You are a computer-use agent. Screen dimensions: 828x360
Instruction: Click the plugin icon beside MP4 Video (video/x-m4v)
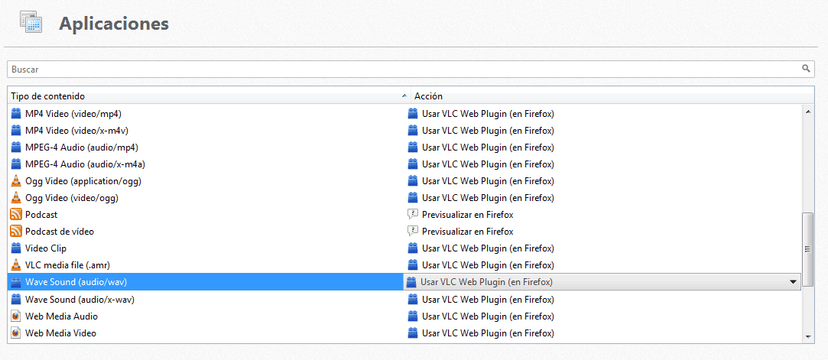[16, 130]
